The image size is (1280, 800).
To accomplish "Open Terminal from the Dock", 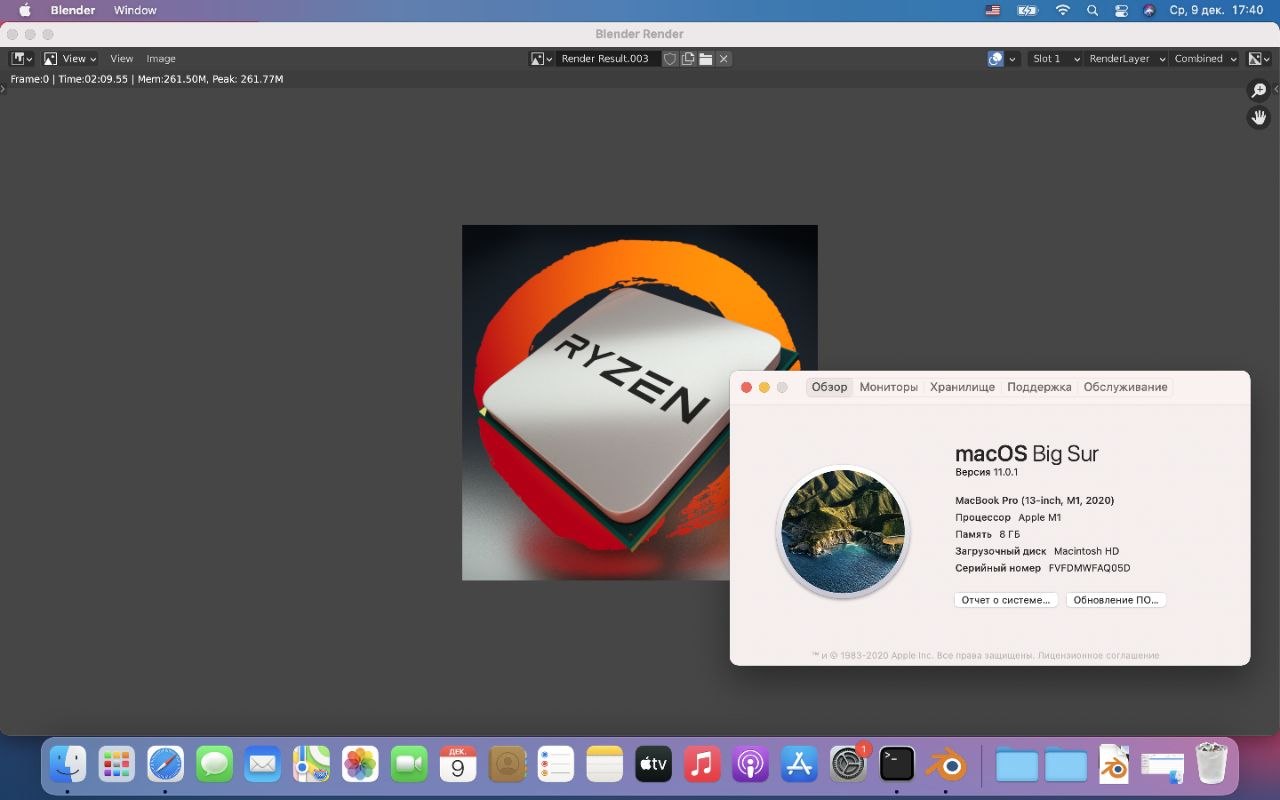I will [897, 765].
